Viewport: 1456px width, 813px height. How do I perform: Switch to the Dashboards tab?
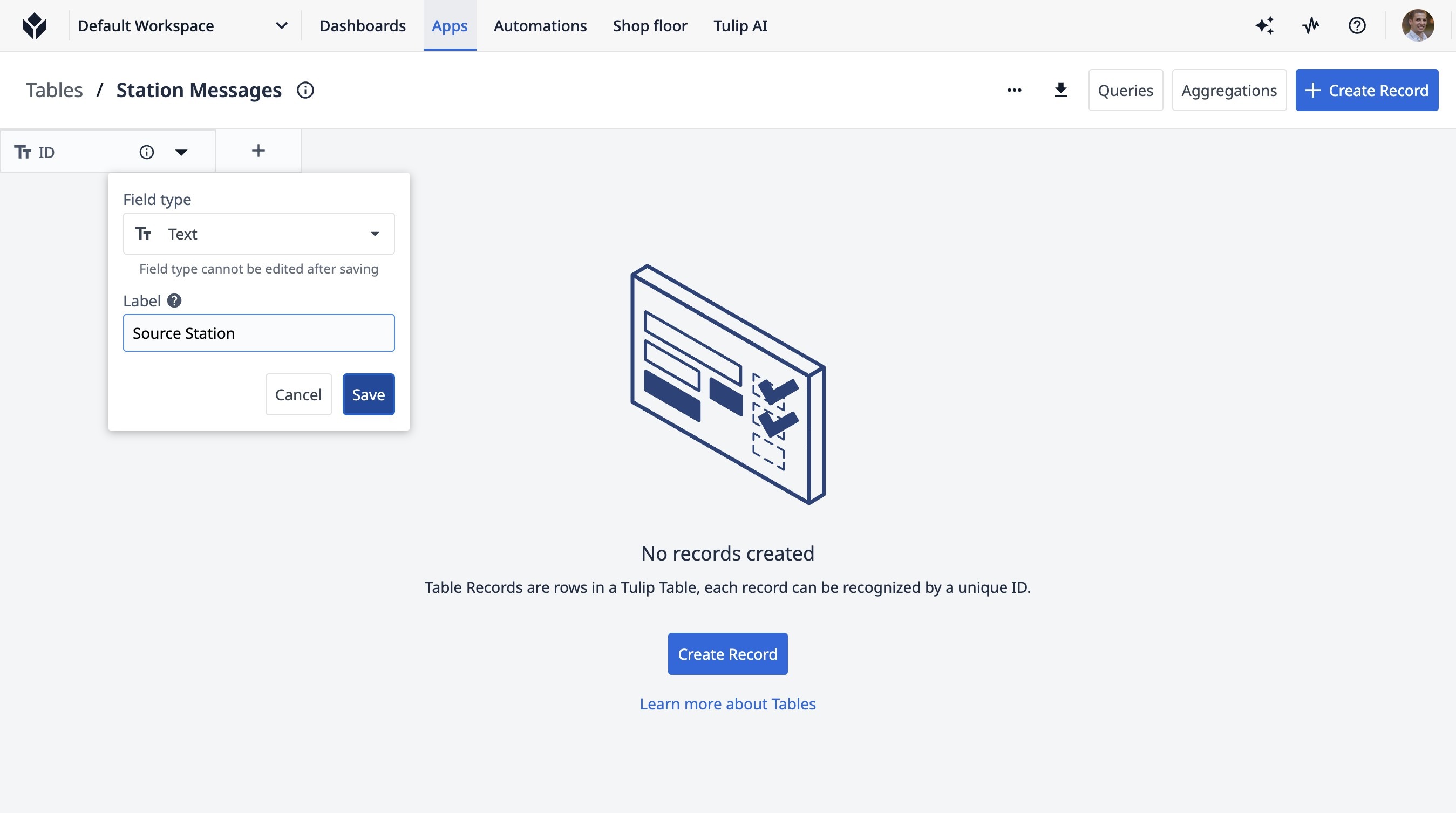tap(362, 25)
